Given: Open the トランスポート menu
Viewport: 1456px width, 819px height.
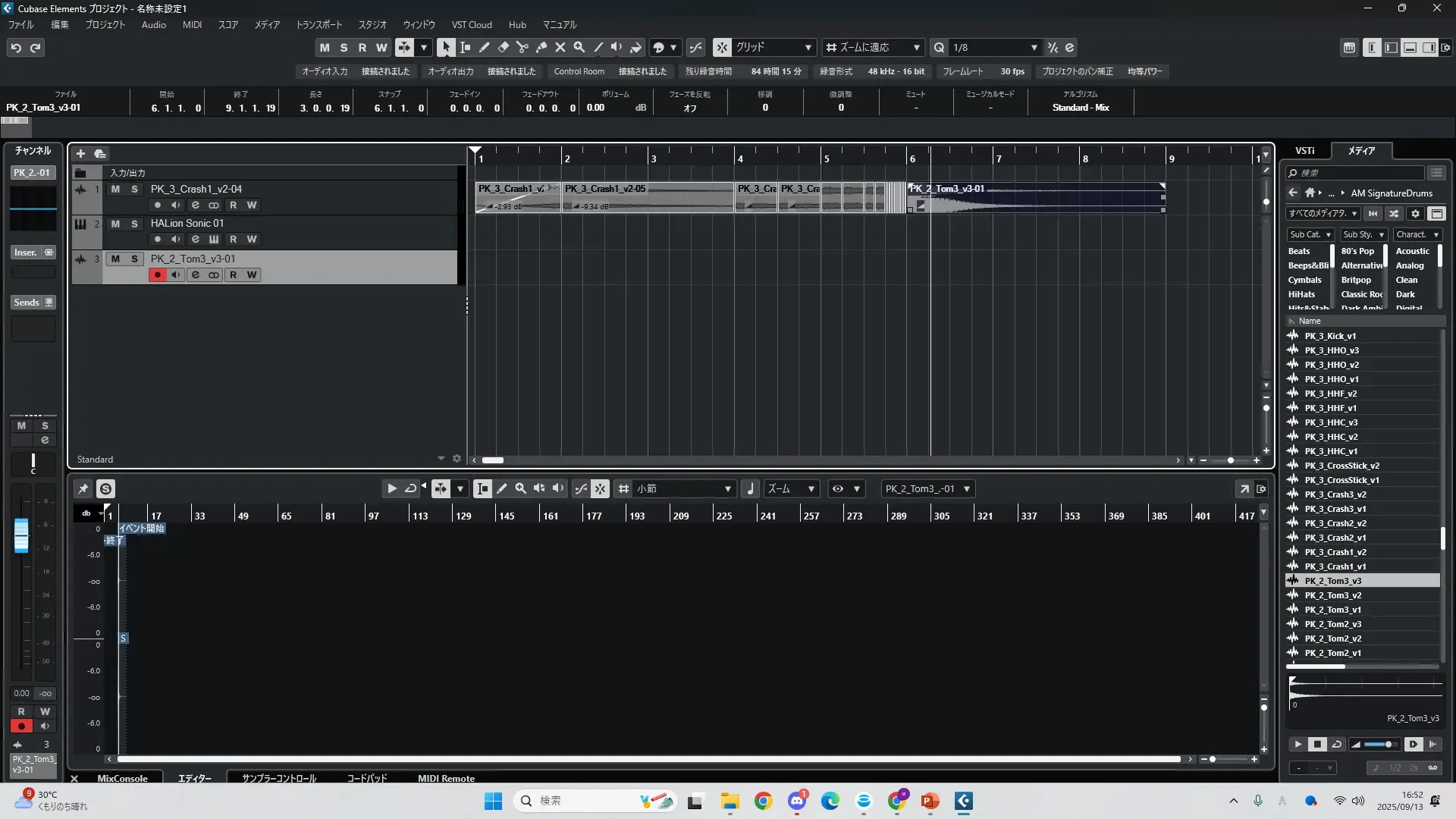Looking at the screenshot, I should tap(318, 24).
